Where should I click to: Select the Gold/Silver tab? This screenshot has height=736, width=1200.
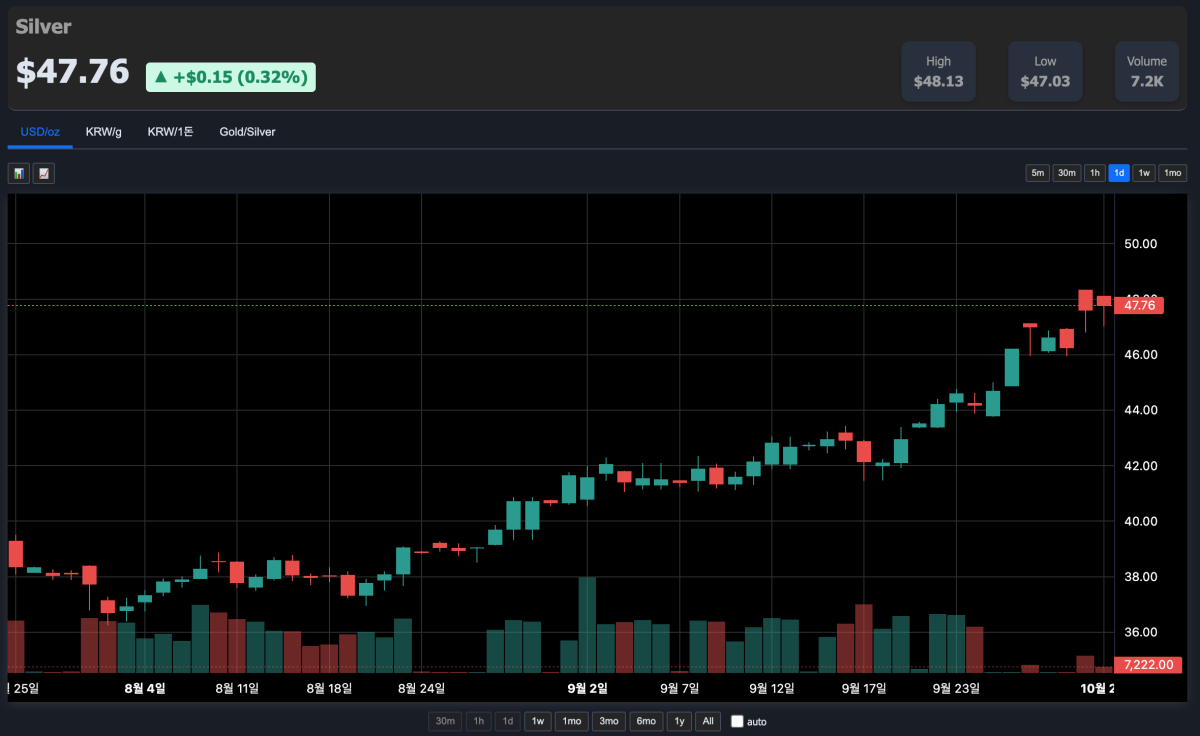click(x=247, y=132)
